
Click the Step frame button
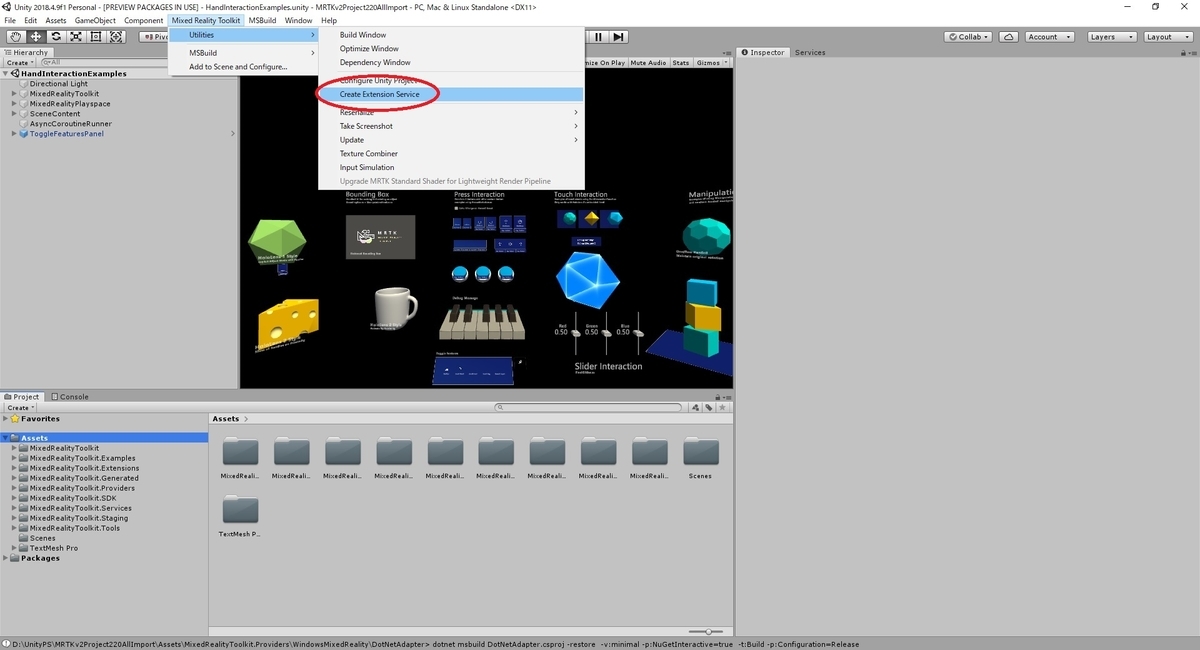tap(619, 37)
